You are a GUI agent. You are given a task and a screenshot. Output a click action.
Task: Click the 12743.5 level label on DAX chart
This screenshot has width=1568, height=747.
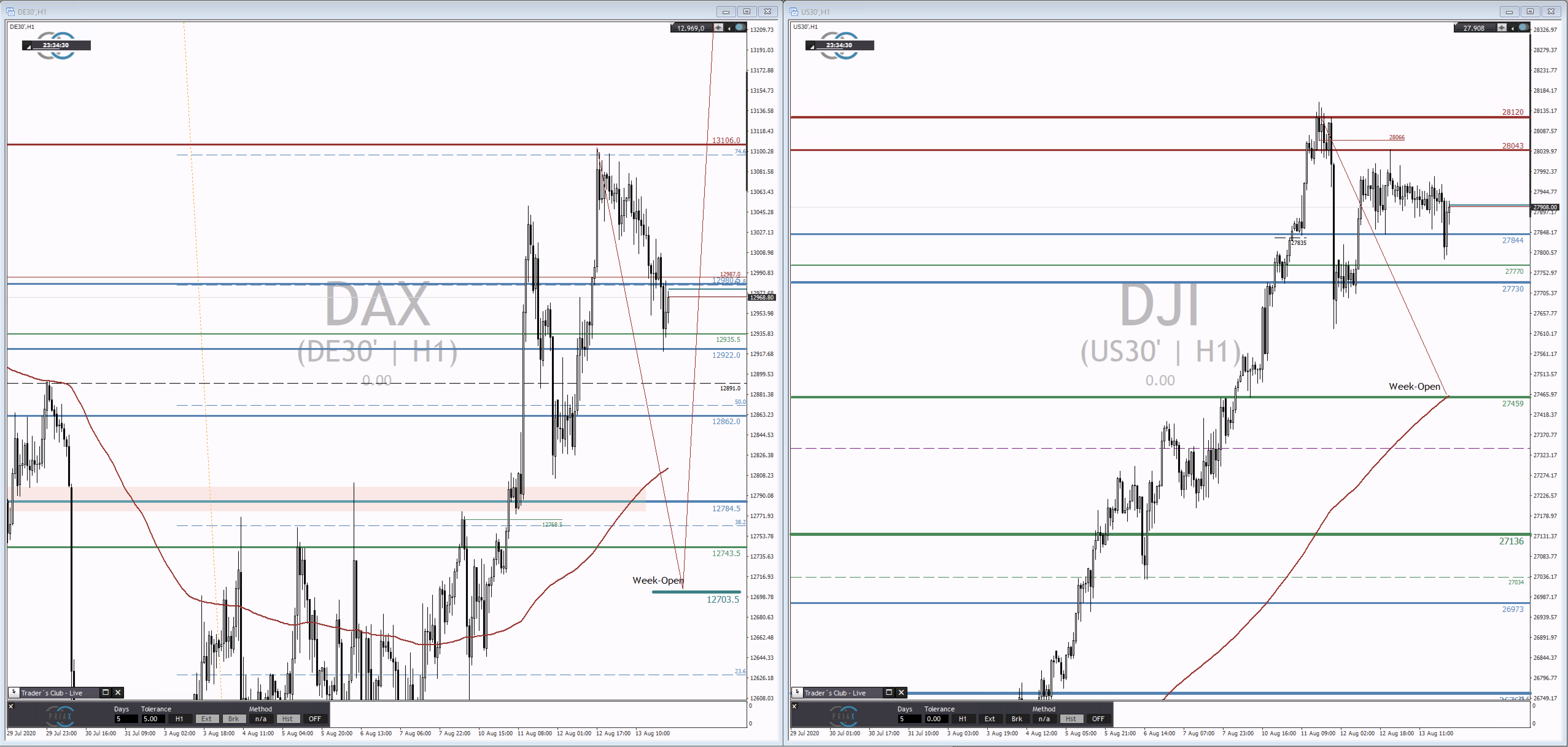726,553
